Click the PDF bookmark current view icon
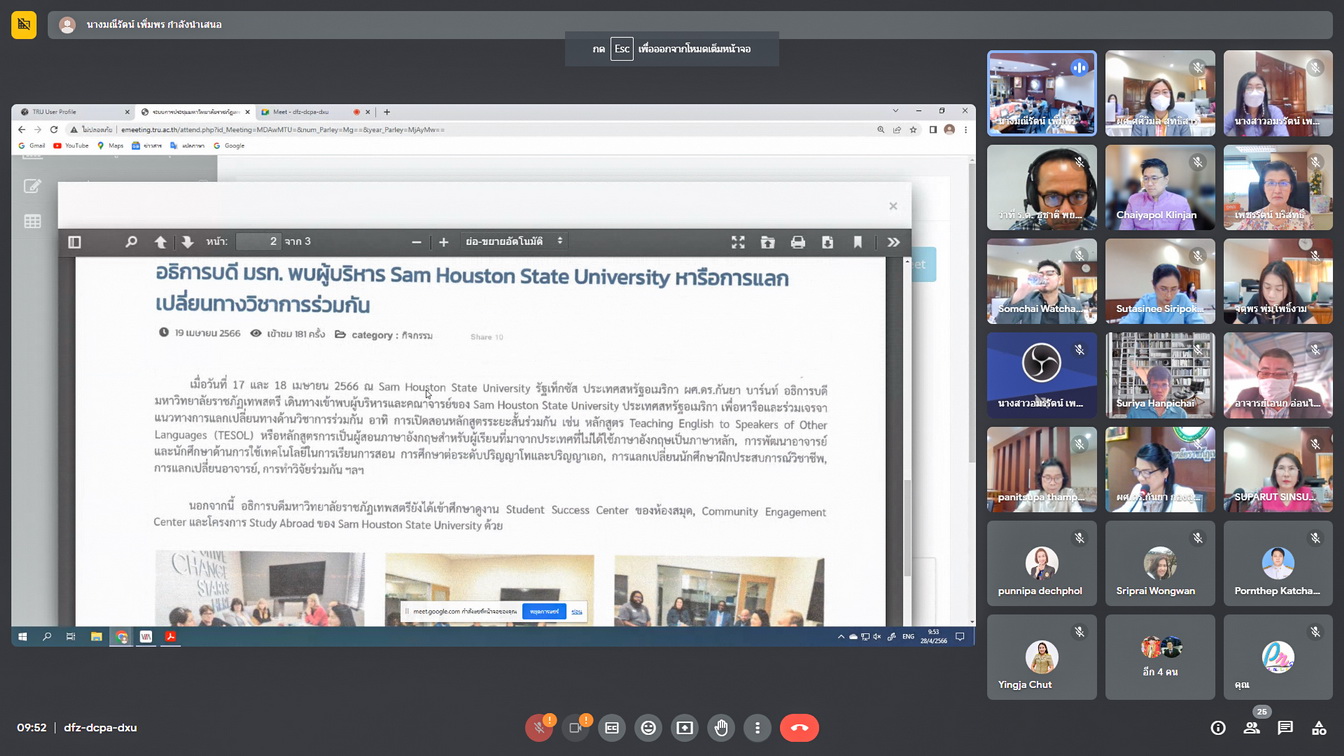This screenshot has width=1344, height=756. [857, 242]
